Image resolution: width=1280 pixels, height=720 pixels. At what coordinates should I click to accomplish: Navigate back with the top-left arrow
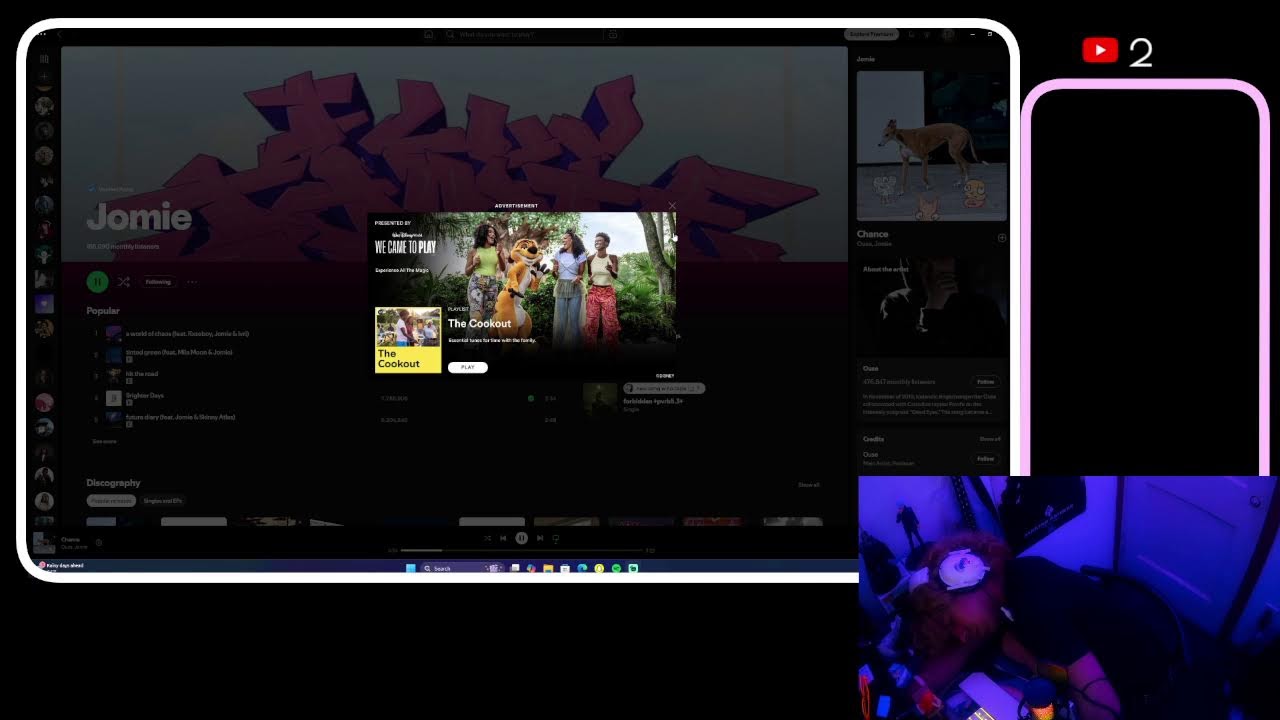(x=59, y=34)
